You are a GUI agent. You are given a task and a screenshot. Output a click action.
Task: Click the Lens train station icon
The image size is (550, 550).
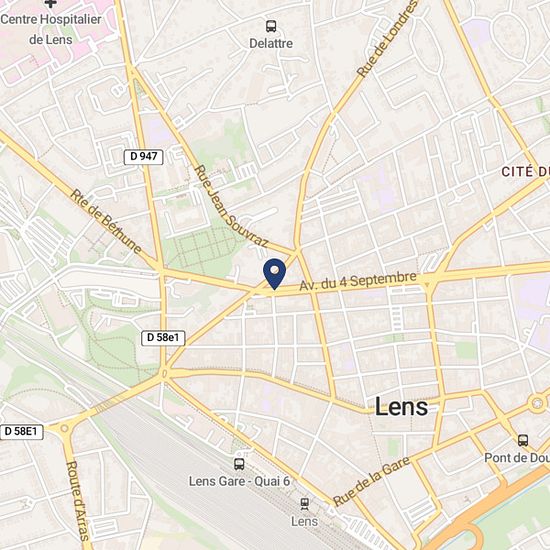coord(304,504)
